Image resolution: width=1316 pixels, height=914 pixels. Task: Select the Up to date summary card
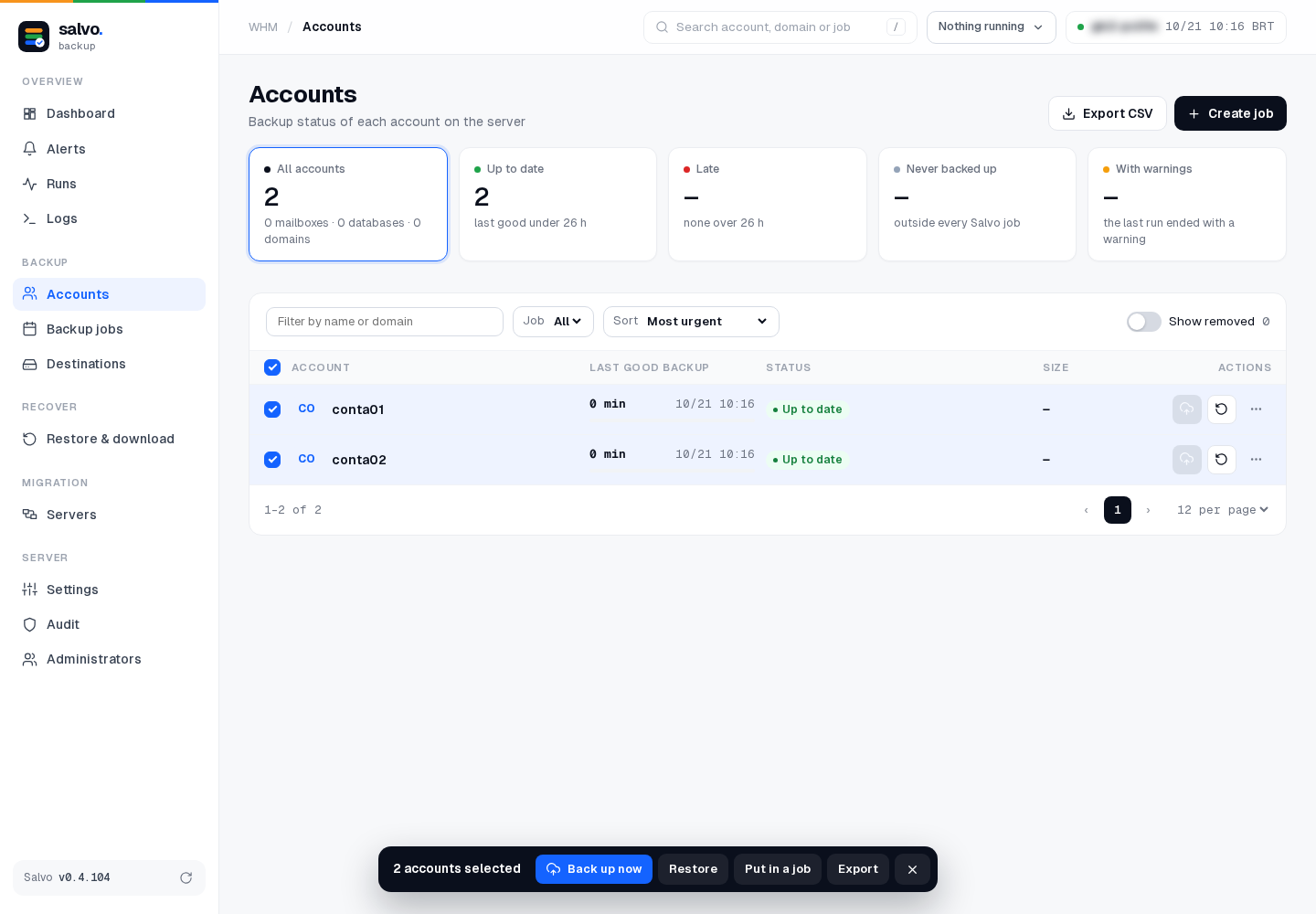point(557,205)
